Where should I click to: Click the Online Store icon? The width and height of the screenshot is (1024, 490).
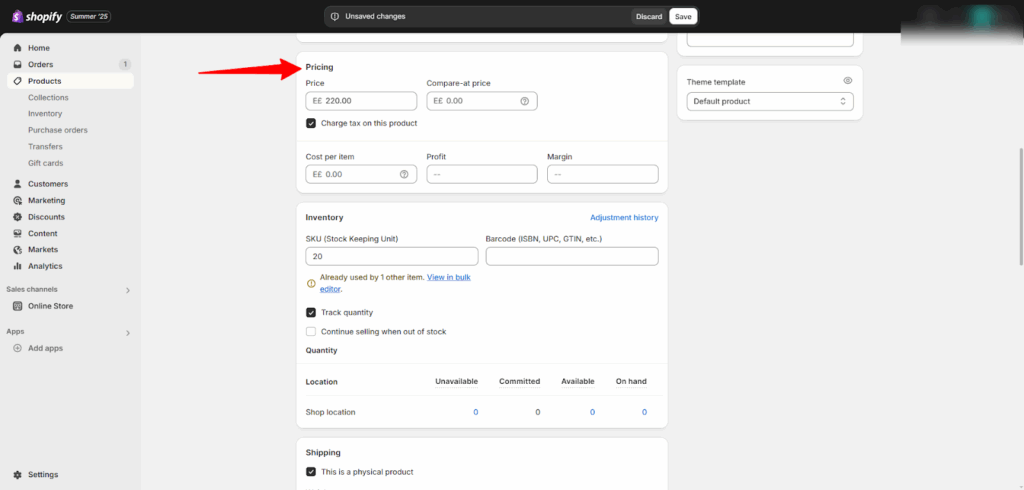click(x=18, y=306)
